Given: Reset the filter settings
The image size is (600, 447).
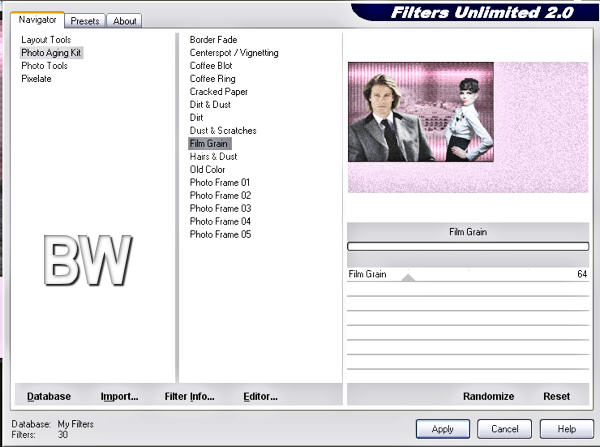Looking at the screenshot, I should [x=556, y=397].
